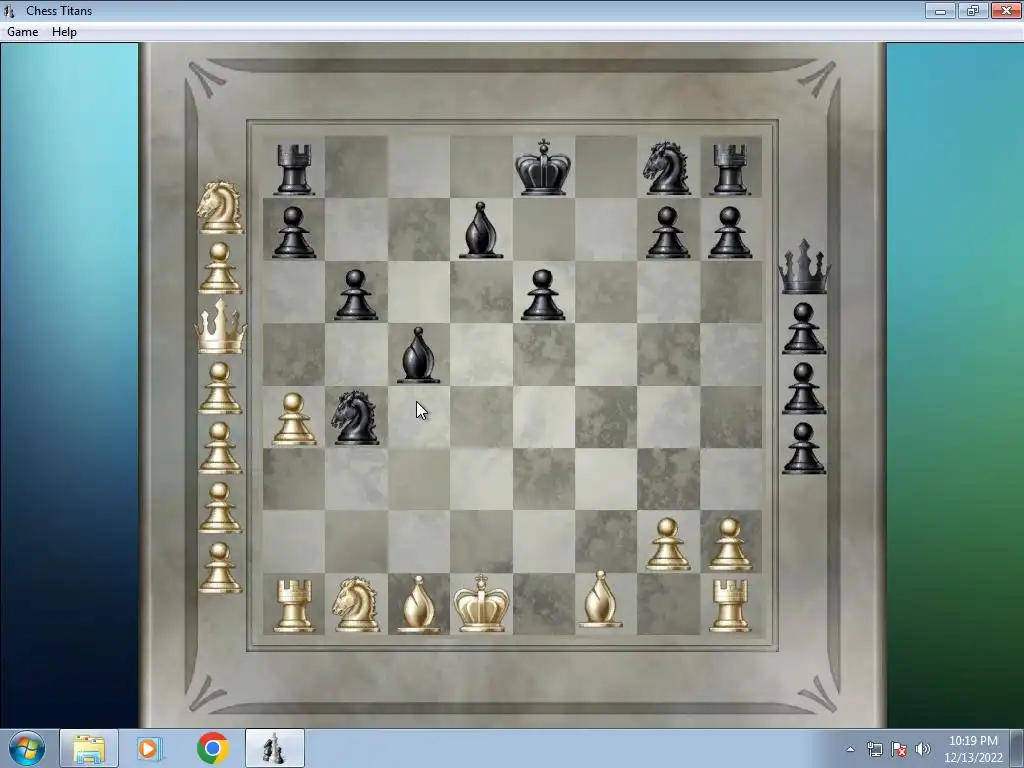Click the captured black queen beside the board
The width and height of the screenshot is (1024, 768).
point(805,266)
